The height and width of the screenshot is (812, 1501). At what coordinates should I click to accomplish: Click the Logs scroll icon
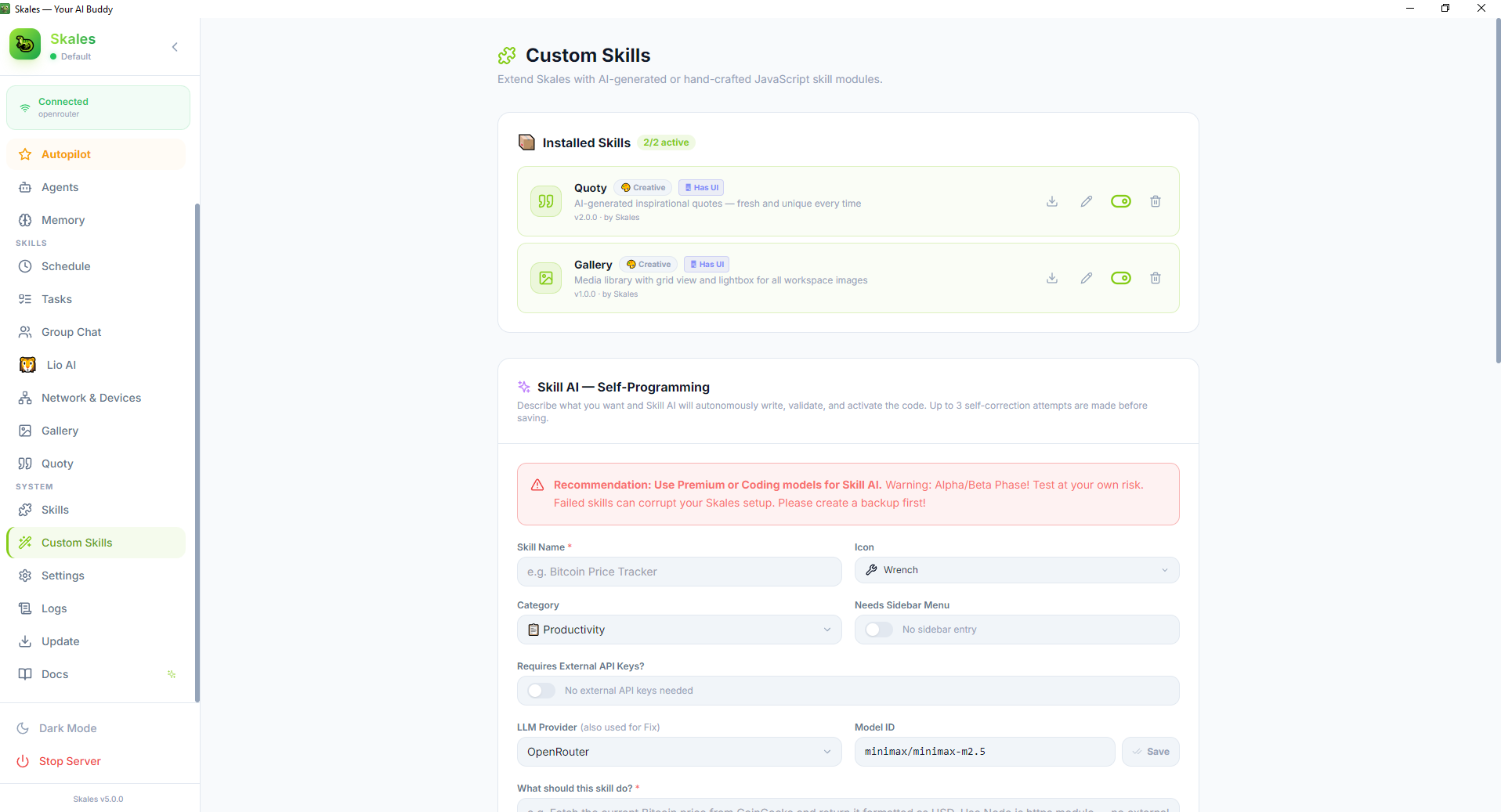point(25,608)
